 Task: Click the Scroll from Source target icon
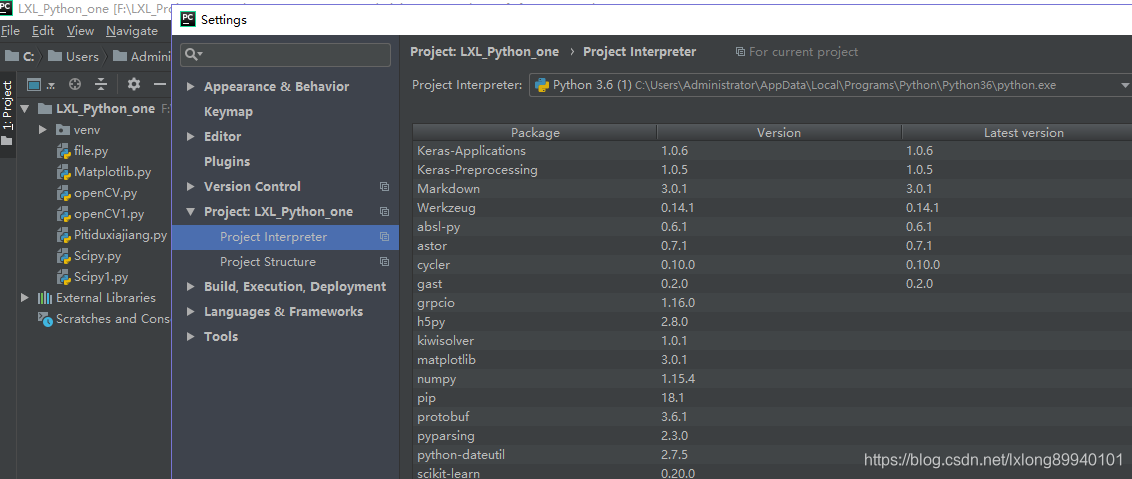coord(75,85)
